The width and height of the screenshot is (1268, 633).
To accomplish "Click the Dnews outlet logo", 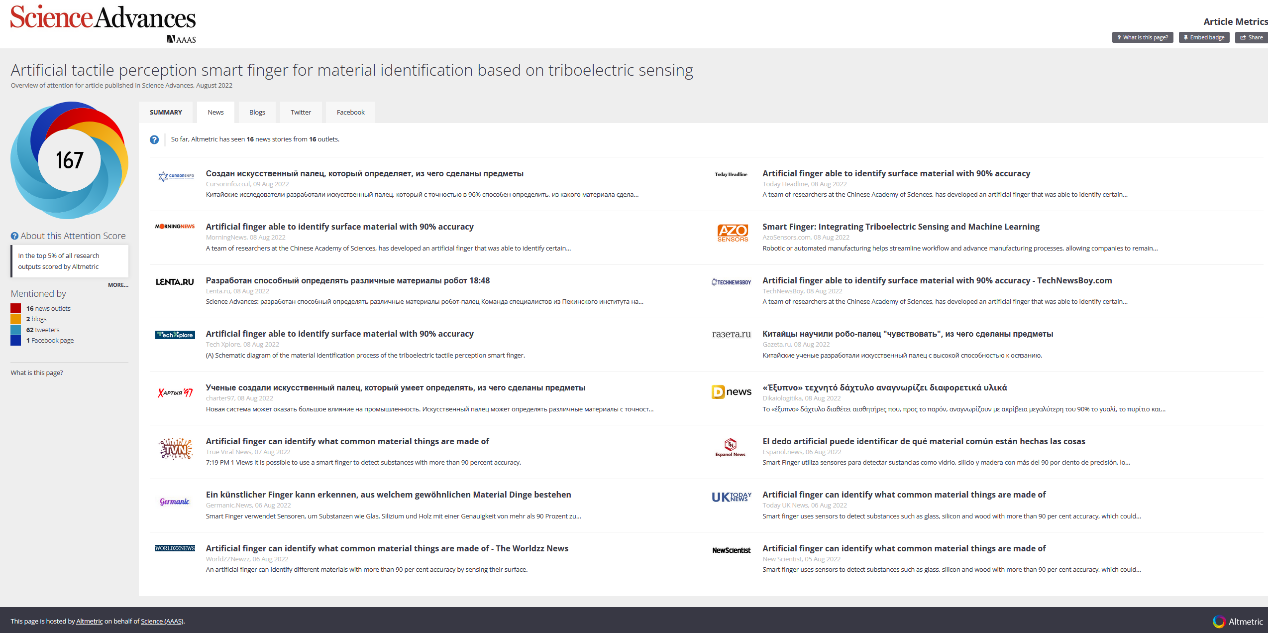I will tap(731, 392).
